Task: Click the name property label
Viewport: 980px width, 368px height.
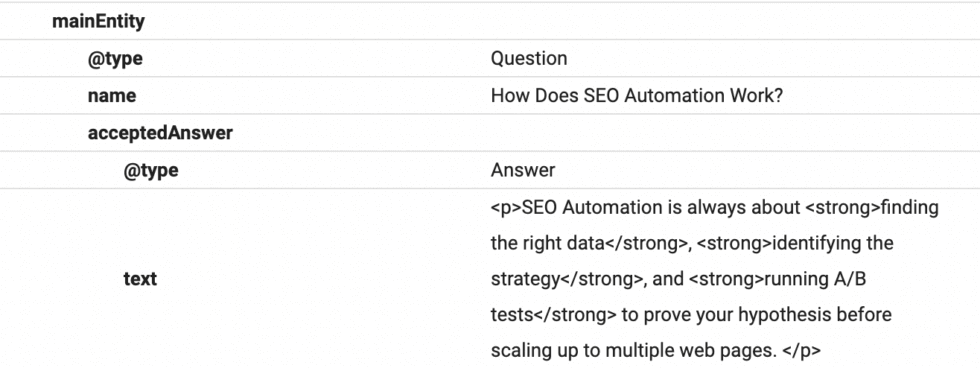Action: (x=112, y=96)
